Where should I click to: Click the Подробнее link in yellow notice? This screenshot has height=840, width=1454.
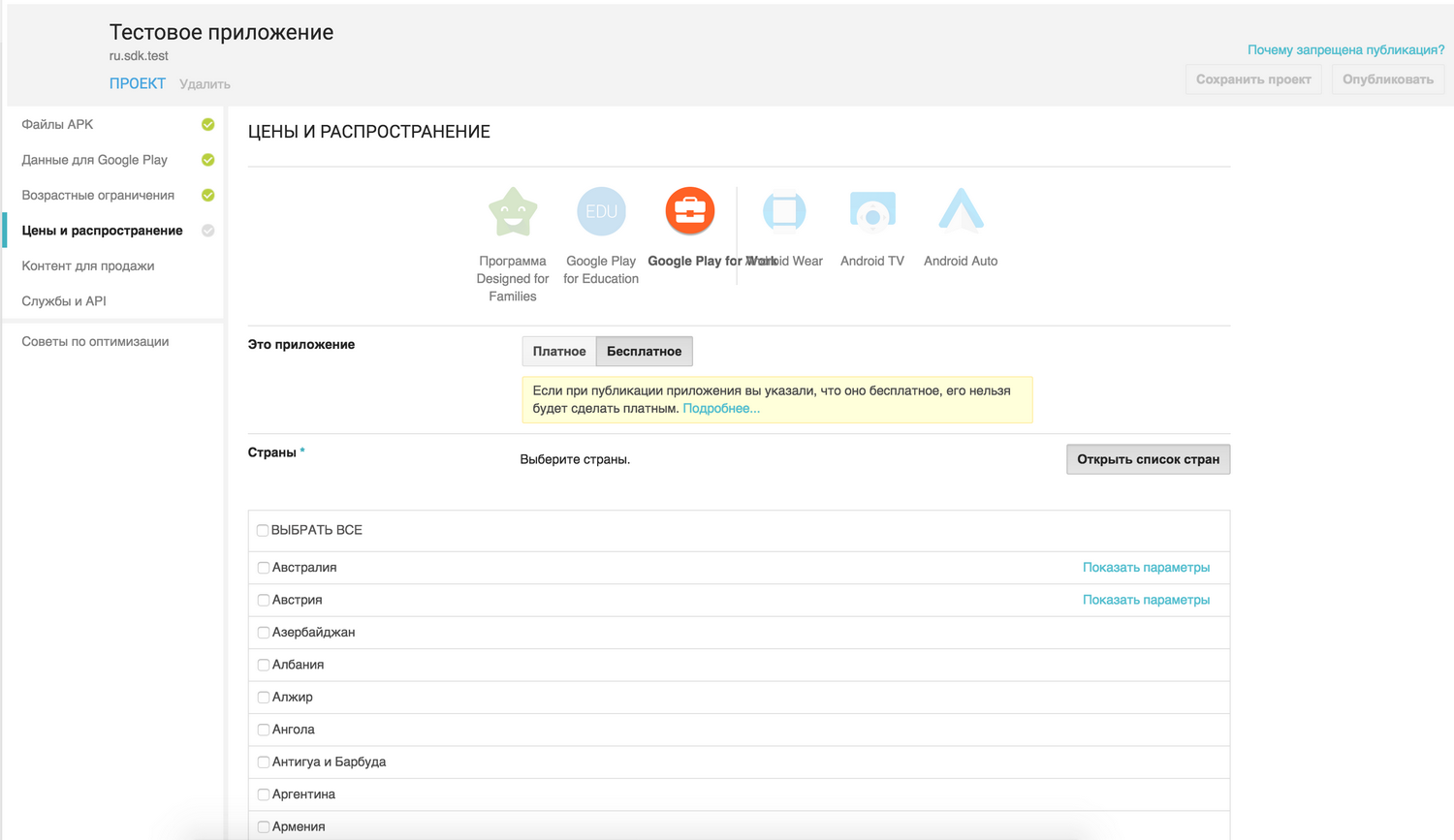(721, 409)
